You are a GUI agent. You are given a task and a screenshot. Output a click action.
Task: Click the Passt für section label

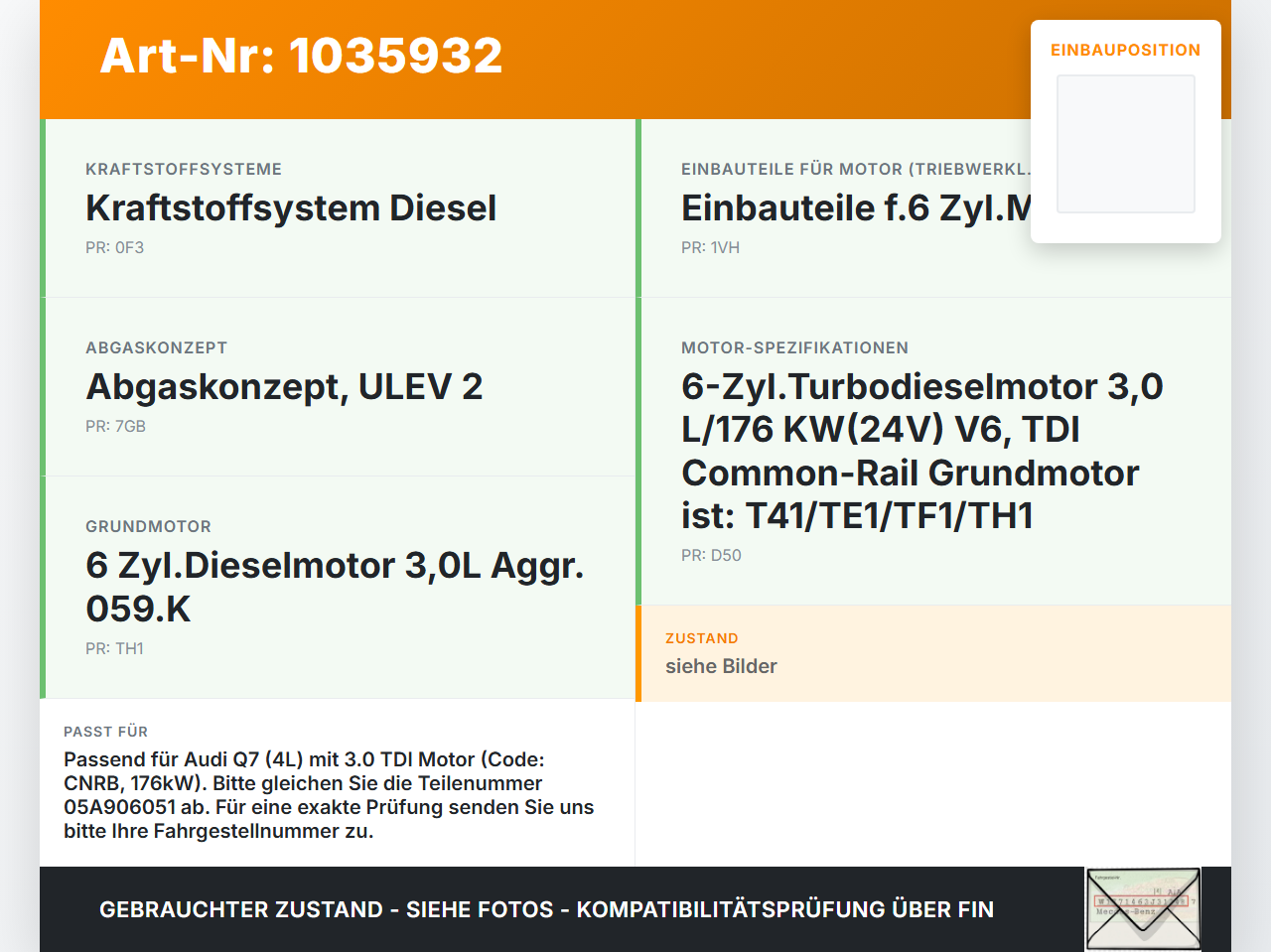tap(105, 732)
